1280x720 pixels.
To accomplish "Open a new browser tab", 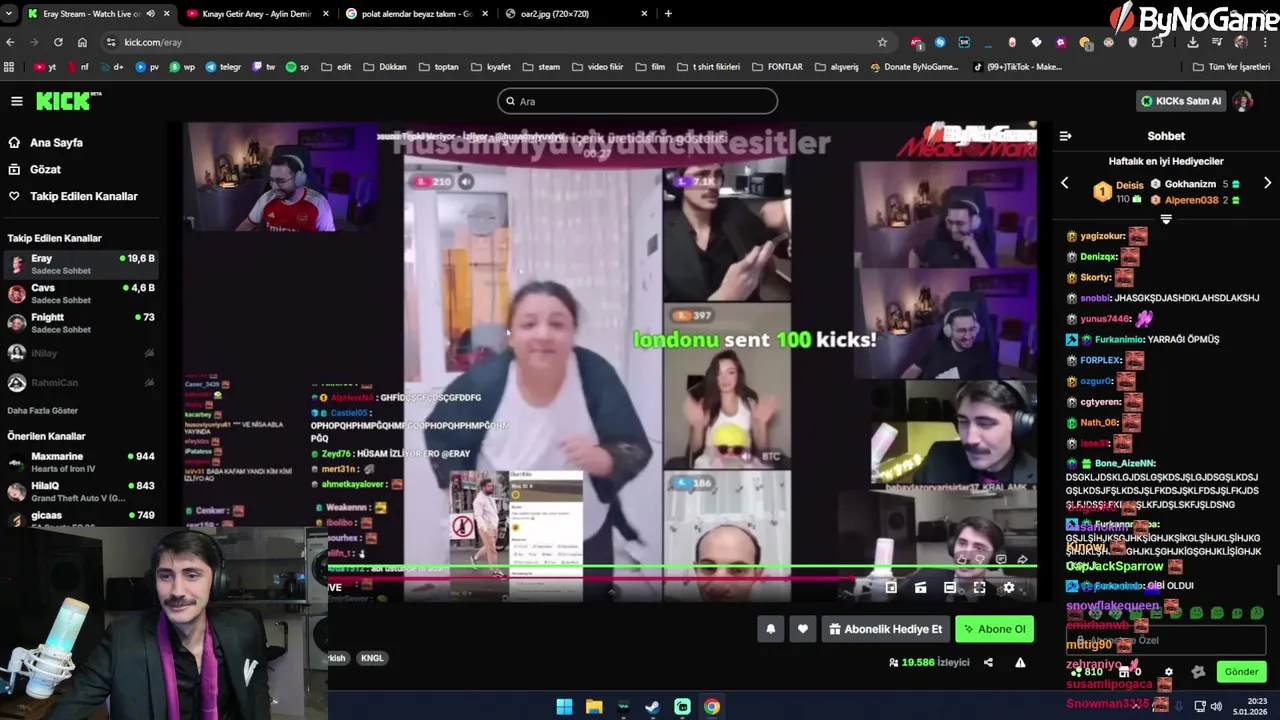I will [x=668, y=14].
